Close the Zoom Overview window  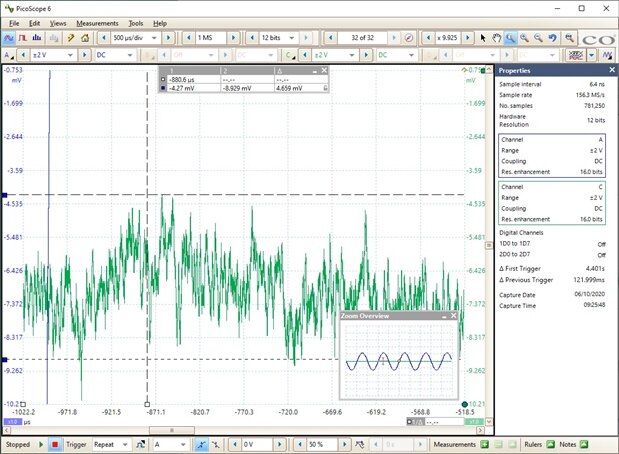[454, 316]
